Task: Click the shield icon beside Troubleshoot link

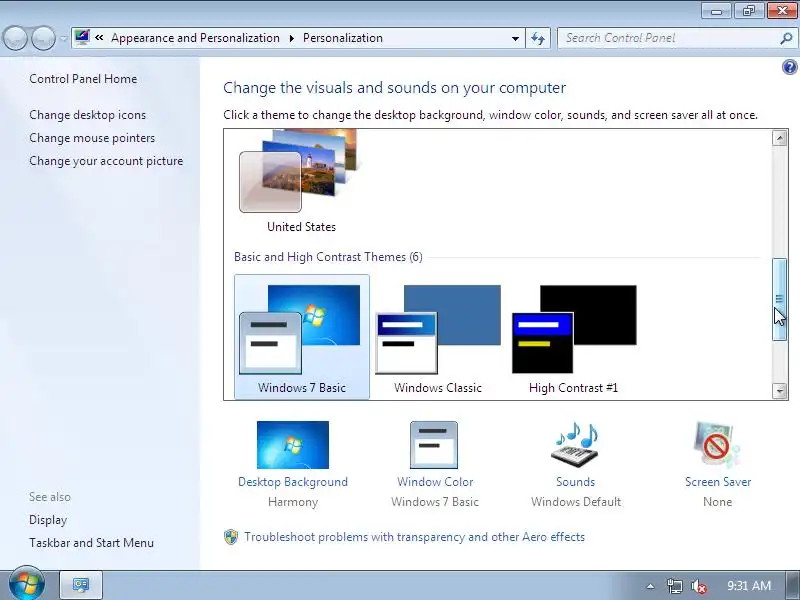Action: coord(231,537)
